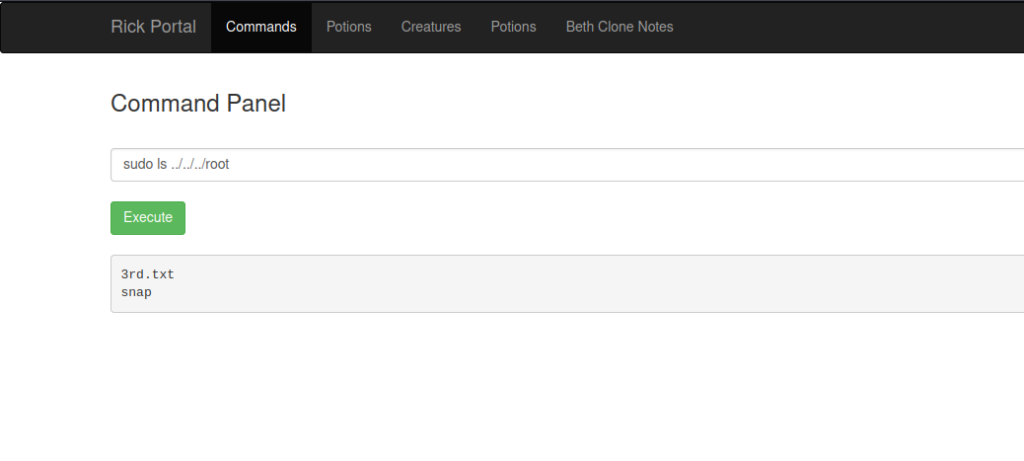
Task: Click the Command Panel heading
Action: click(x=198, y=103)
